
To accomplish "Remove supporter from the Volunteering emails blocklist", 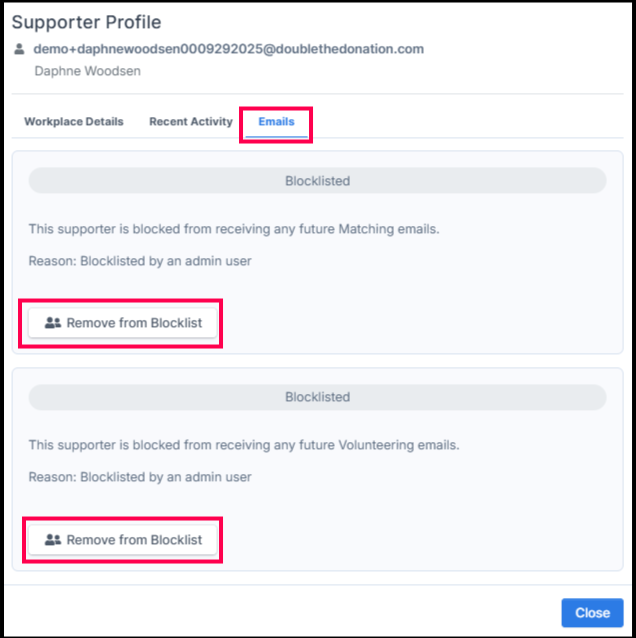I will (x=123, y=540).
